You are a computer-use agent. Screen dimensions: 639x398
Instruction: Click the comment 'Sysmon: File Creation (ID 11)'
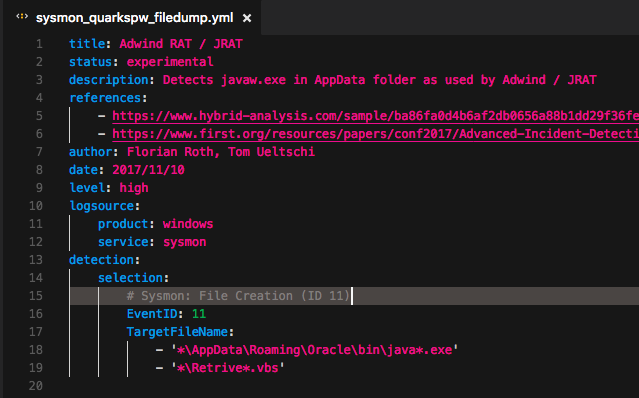click(238, 296)
